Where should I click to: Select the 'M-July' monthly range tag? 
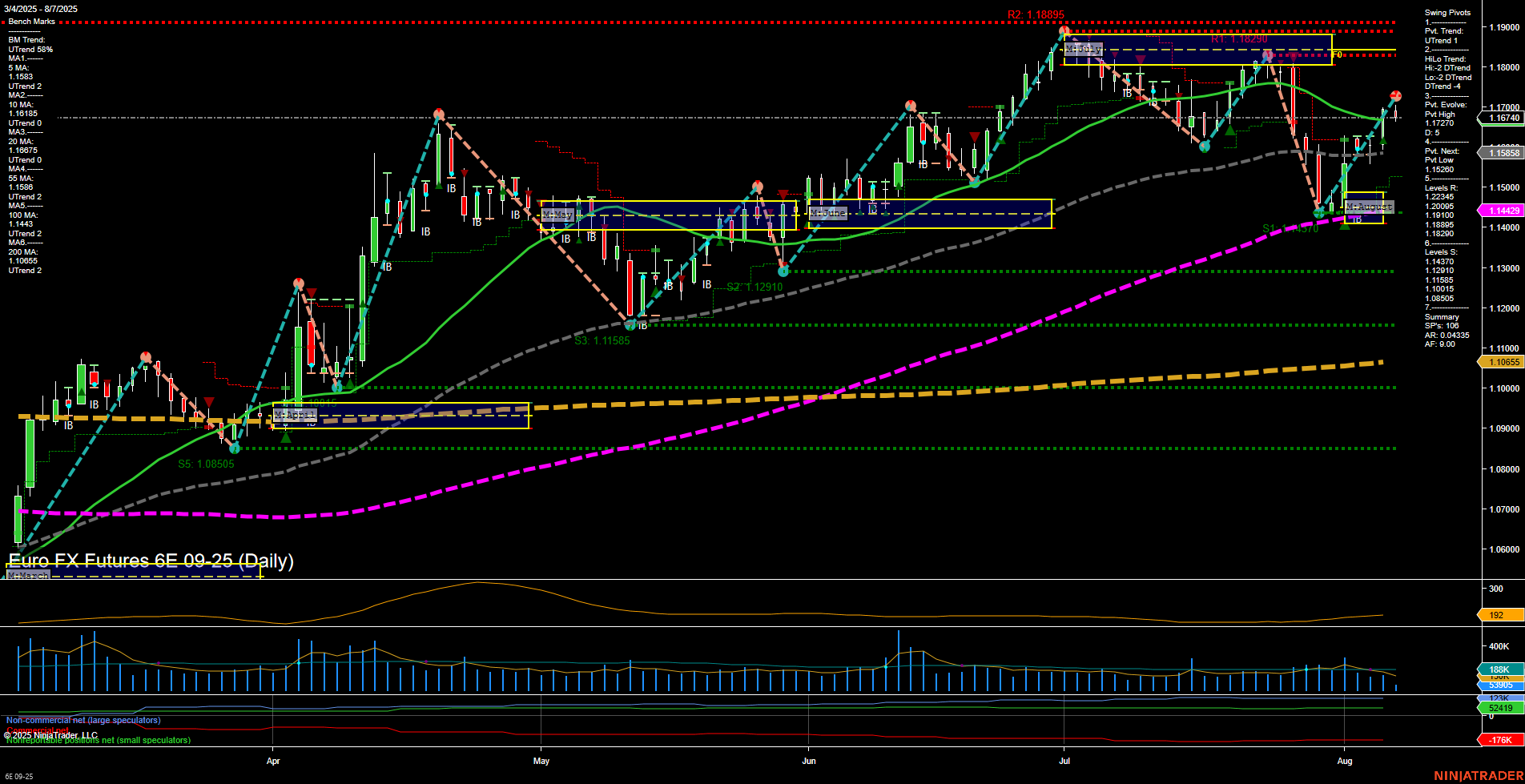[1084, 49]
